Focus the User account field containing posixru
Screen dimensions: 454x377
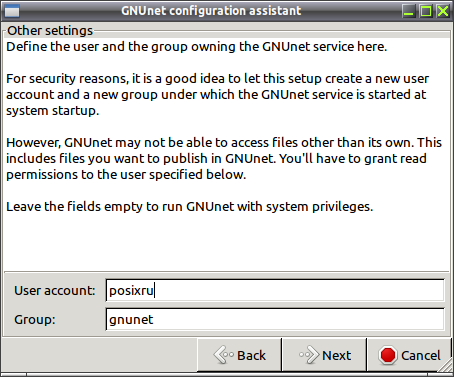click(x=275, y=290)
